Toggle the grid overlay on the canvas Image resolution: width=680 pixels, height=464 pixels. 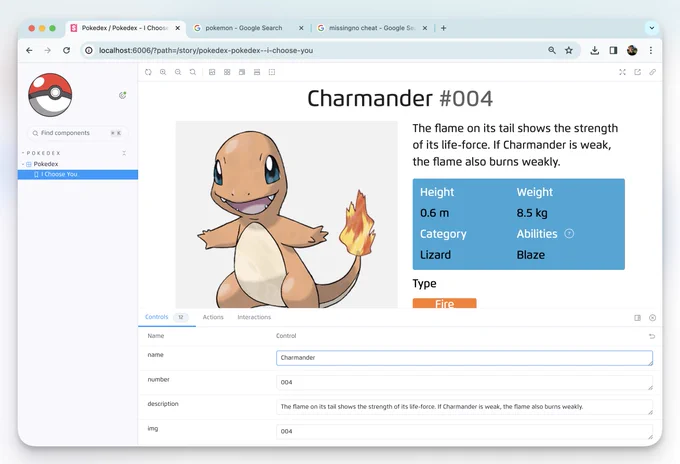[x=227, y=72]
